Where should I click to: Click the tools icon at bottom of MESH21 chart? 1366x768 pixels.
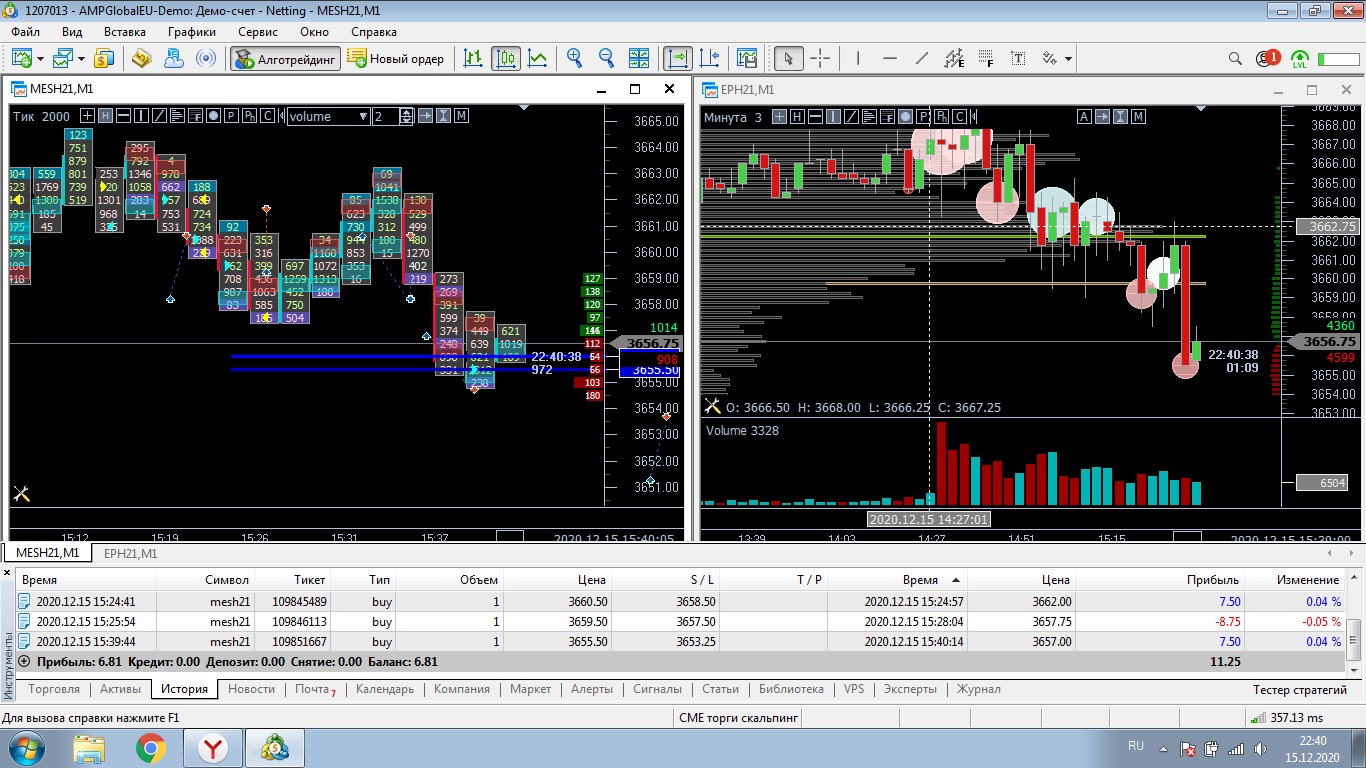pos(21,493)
